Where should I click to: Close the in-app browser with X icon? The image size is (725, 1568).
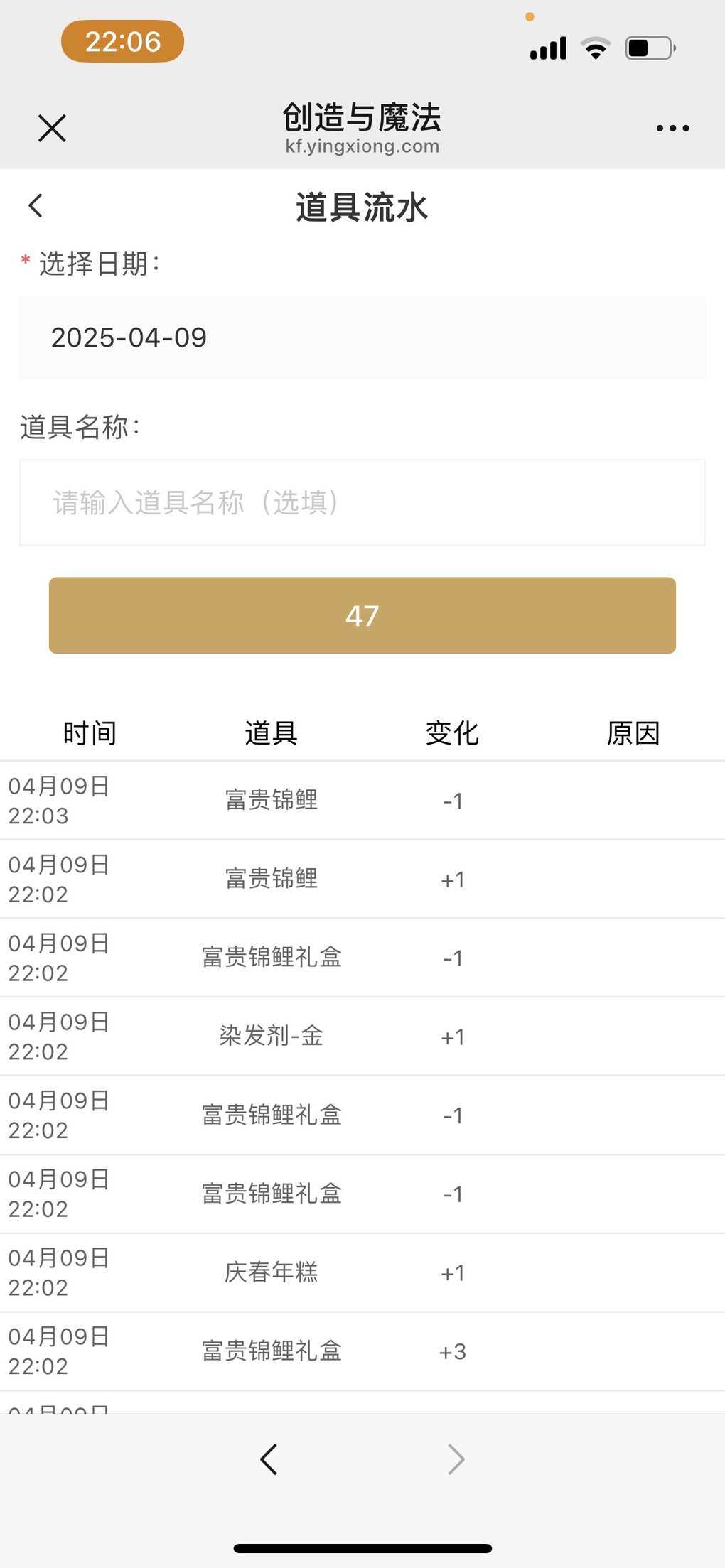tap(52, 129)
